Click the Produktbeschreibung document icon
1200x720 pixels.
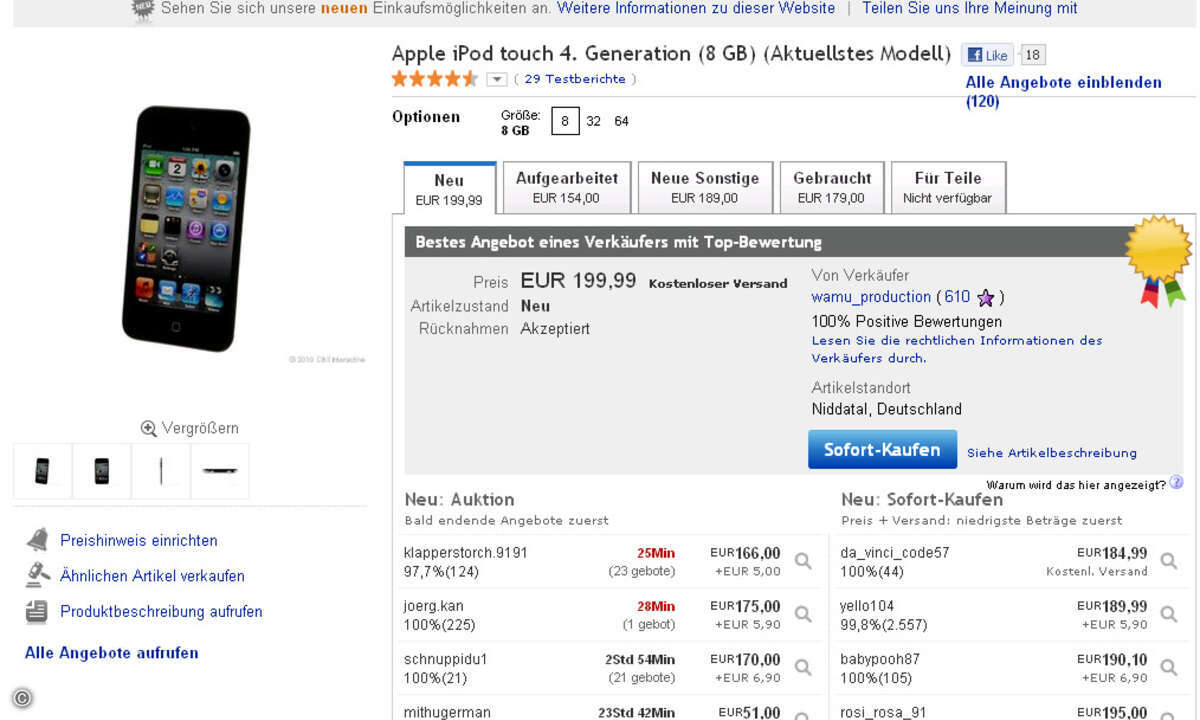click(x=37, y=611)
